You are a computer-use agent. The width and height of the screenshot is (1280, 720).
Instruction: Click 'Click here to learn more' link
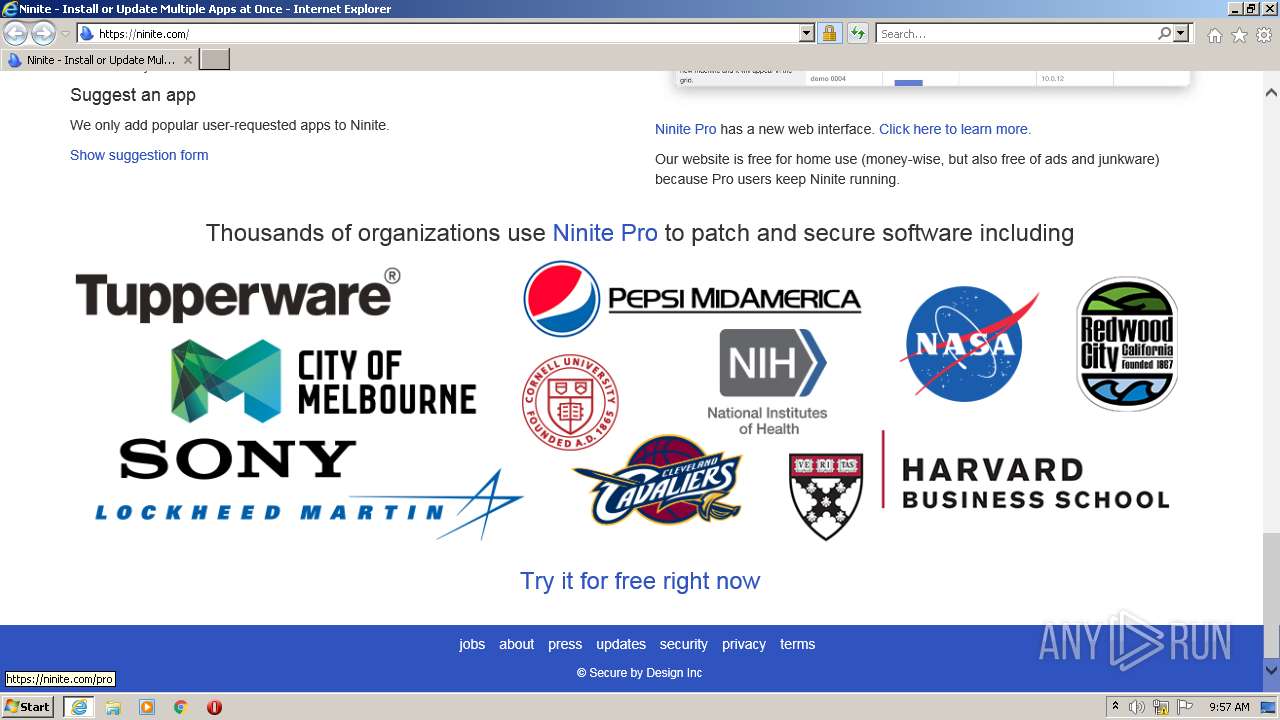(x=955, y=129)
